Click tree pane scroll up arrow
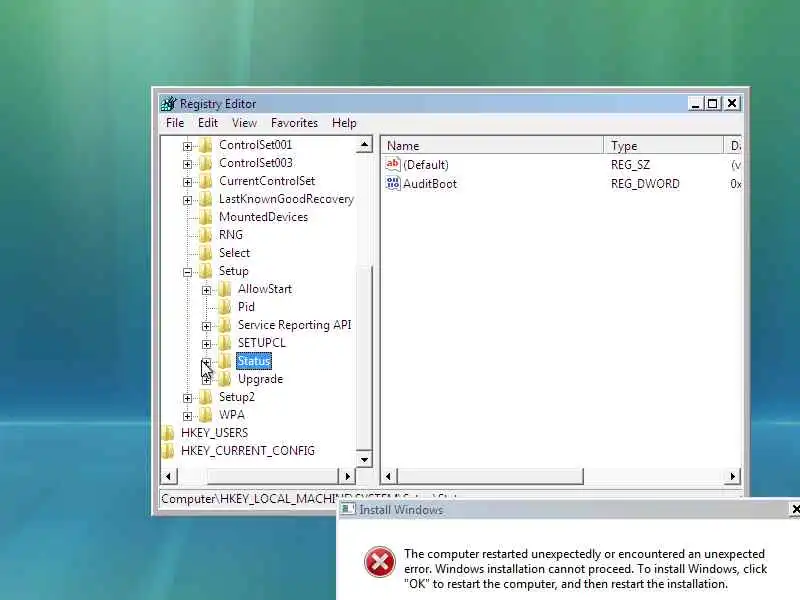Image resolution: width=800 pixels, height=600 pixels. (364, 145)
